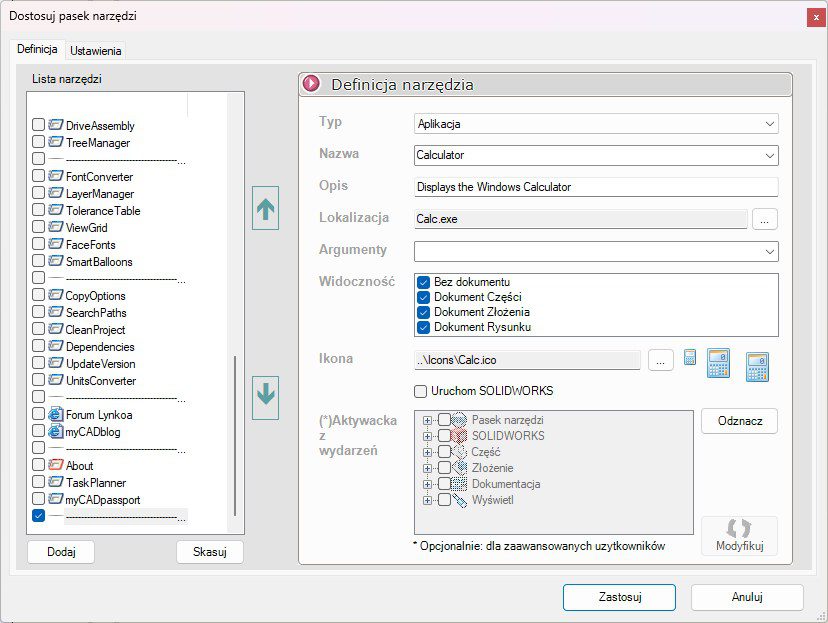828x623 pixels.
Task: Expand the Dokumentacja tree node
Action: [427, 484]
